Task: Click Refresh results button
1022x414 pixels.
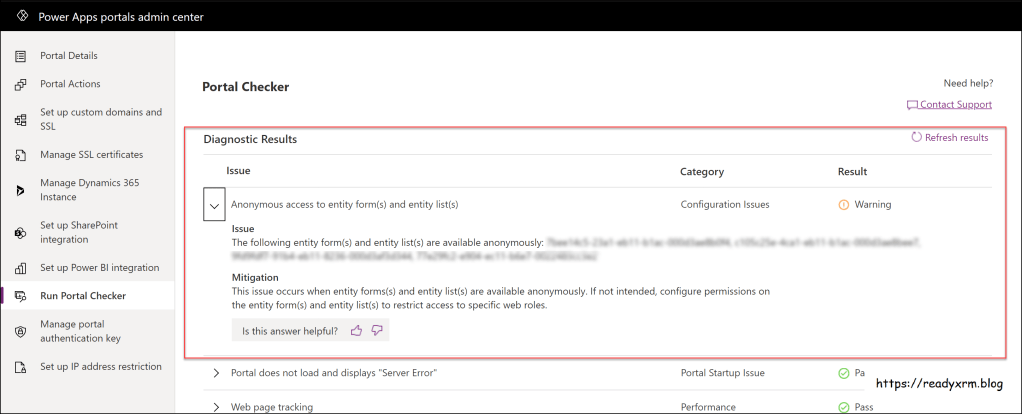Action: (x=949, y=138)
